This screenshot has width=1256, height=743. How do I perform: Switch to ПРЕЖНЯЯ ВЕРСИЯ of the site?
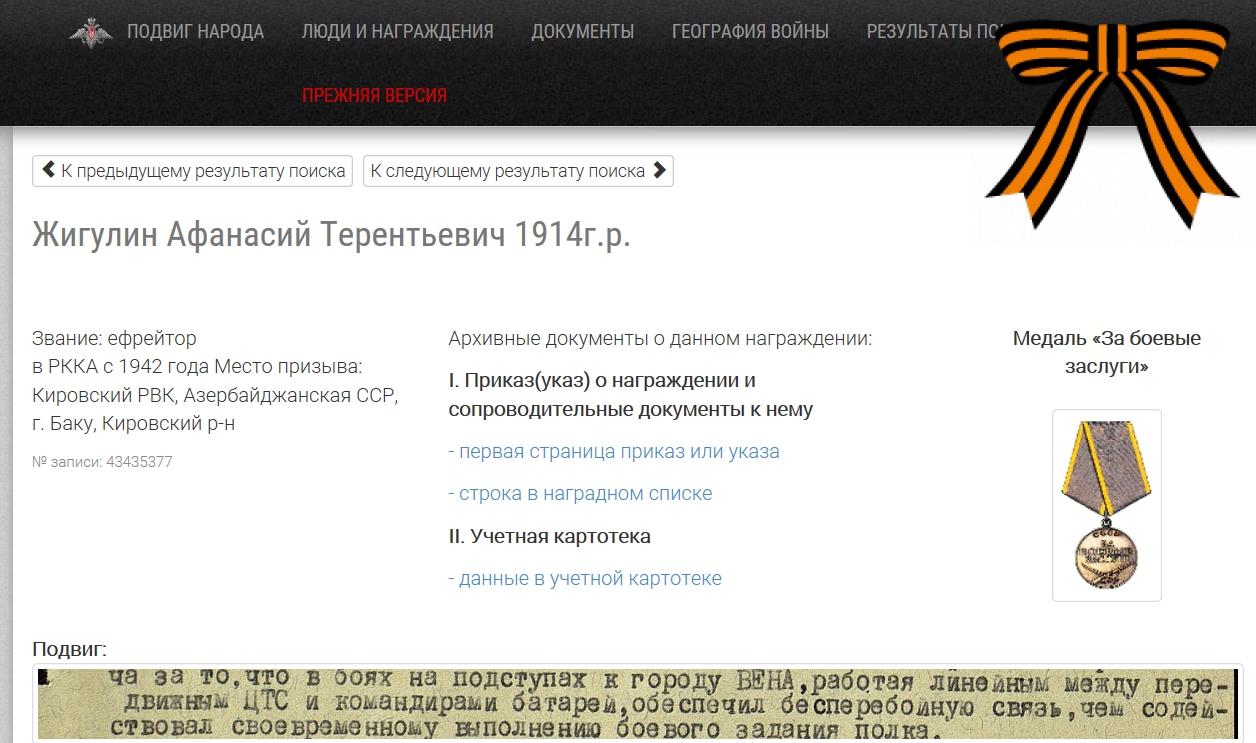374,96
